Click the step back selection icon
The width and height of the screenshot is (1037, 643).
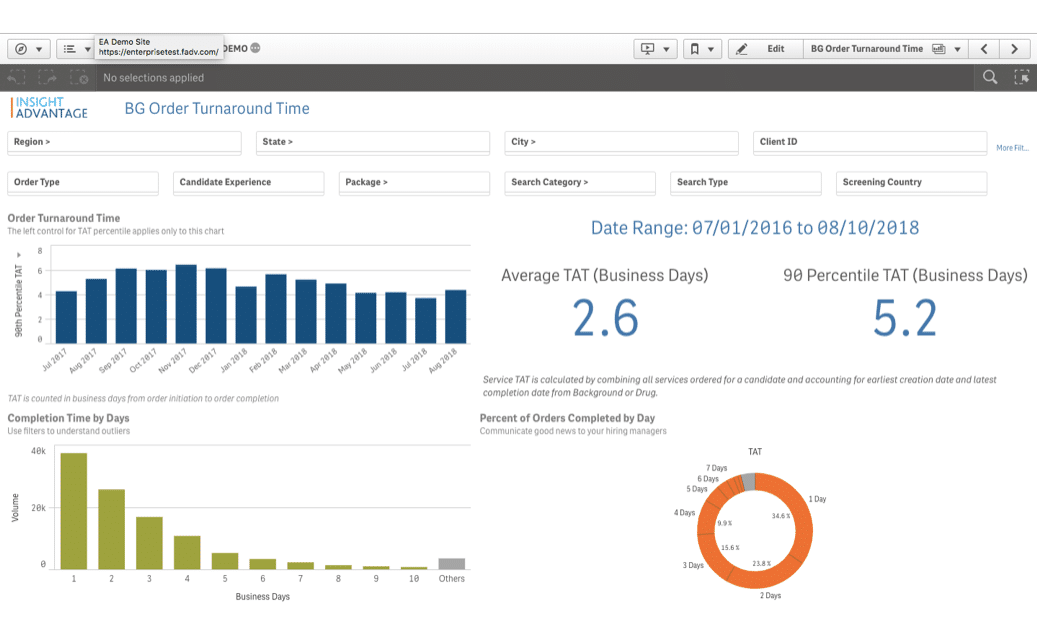click(x=16, y=77)
